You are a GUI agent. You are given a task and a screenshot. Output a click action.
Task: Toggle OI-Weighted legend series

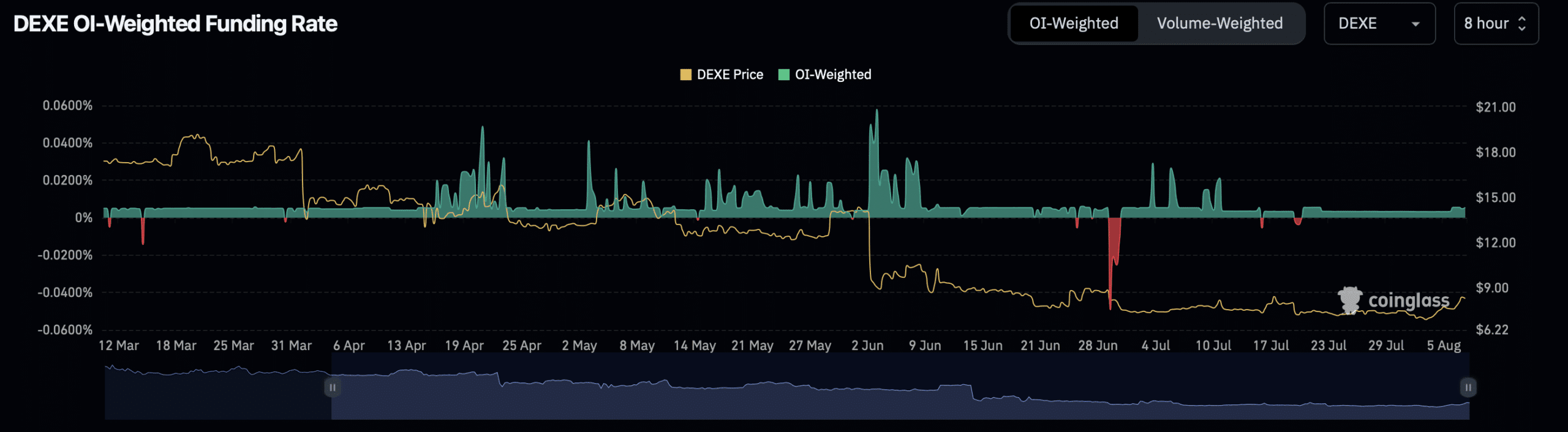point(824,75)
